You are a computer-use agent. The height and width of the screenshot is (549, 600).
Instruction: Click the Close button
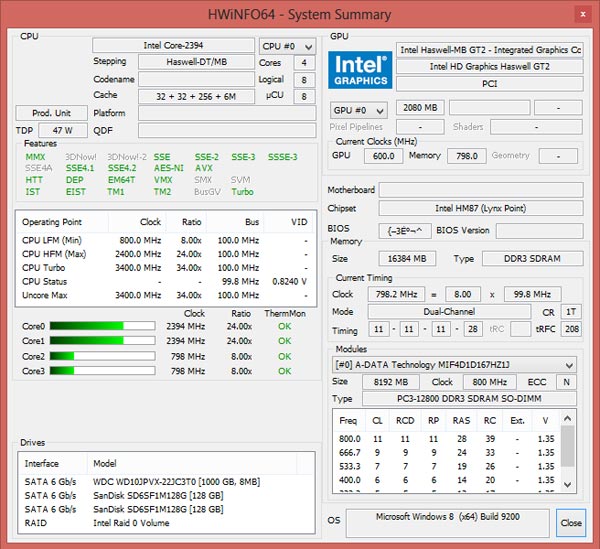click(x=571, y=523)
